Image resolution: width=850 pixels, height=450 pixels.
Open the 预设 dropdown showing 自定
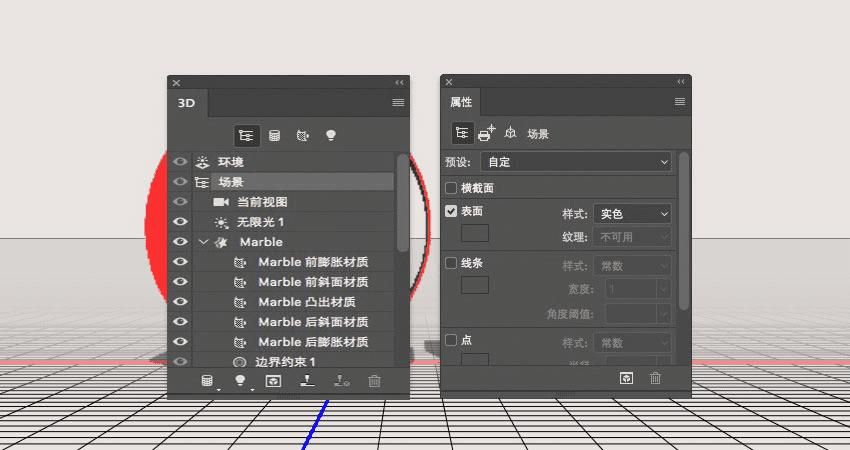click(x=576, y=162)
